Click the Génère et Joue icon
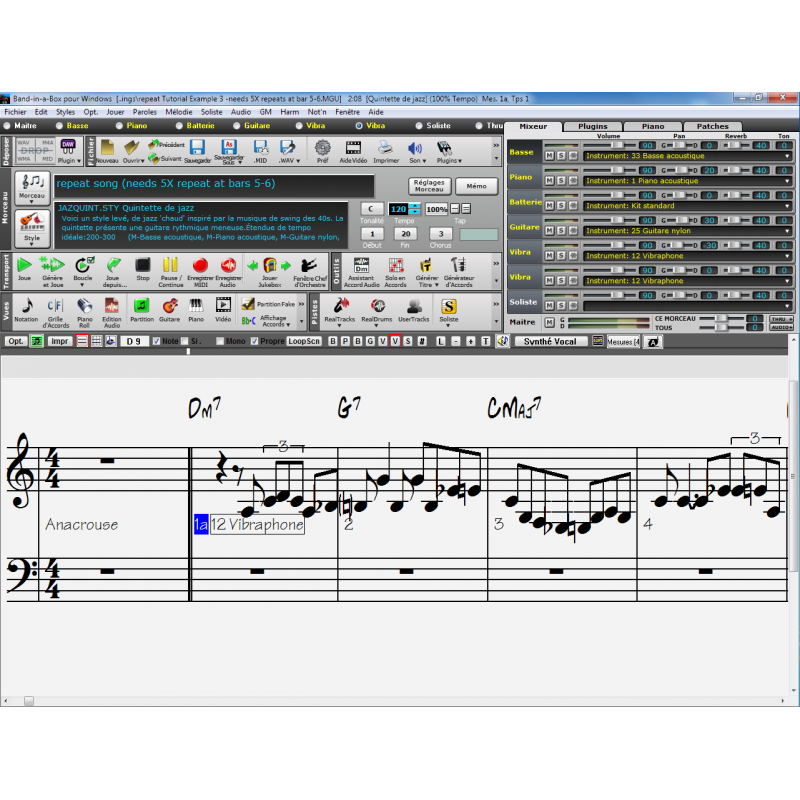 tap(53, 265)
